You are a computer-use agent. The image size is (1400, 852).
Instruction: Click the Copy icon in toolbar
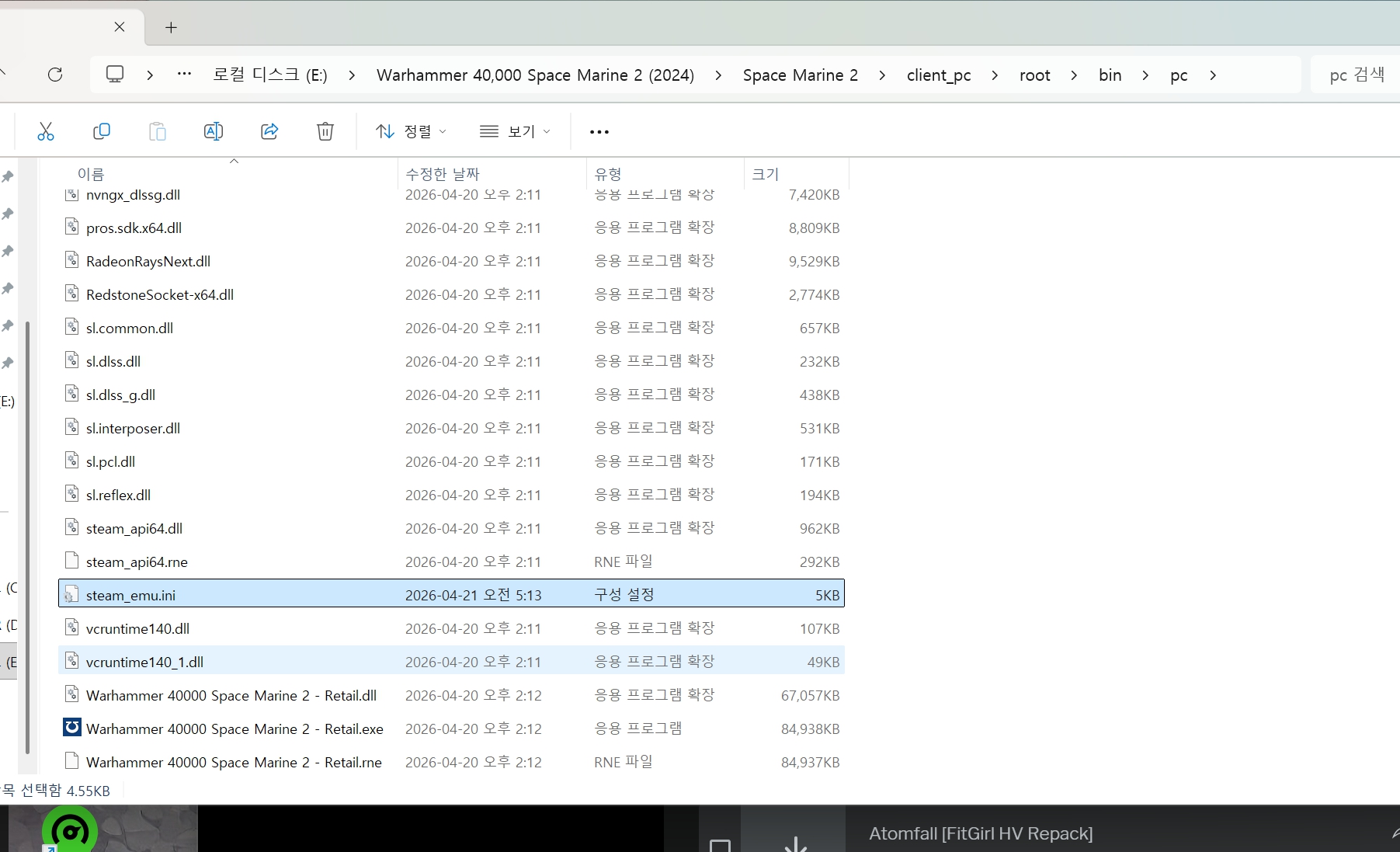pyautogui.click(x=102, y=131)
